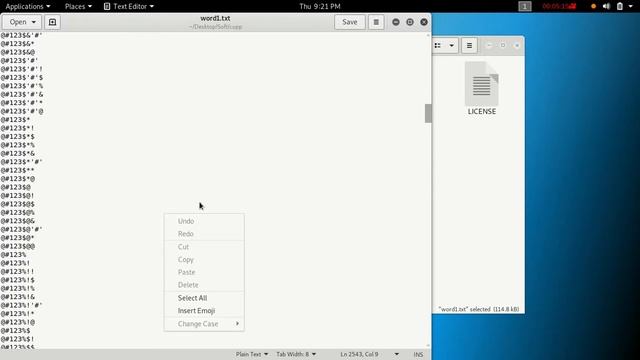
Task: Place cursor in line @#123$*!
Action: 17,128
